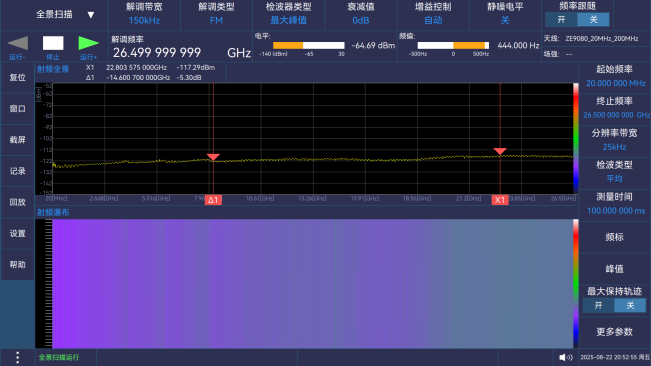Open 解调类型 FM setting
Viewport: 651px width, 366px height.
(216, 15)
